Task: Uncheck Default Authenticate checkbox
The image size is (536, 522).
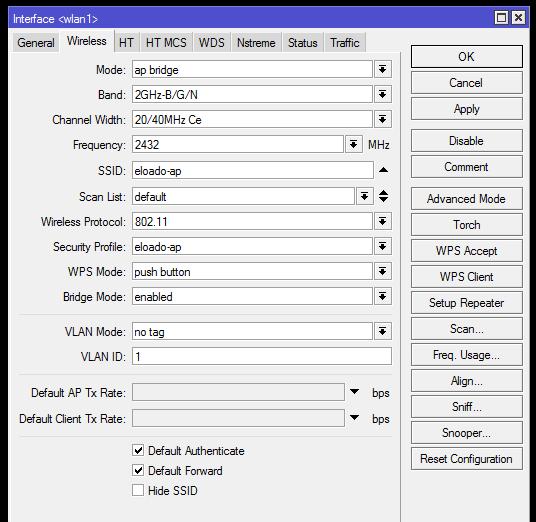Action: [x=138, y=450]
